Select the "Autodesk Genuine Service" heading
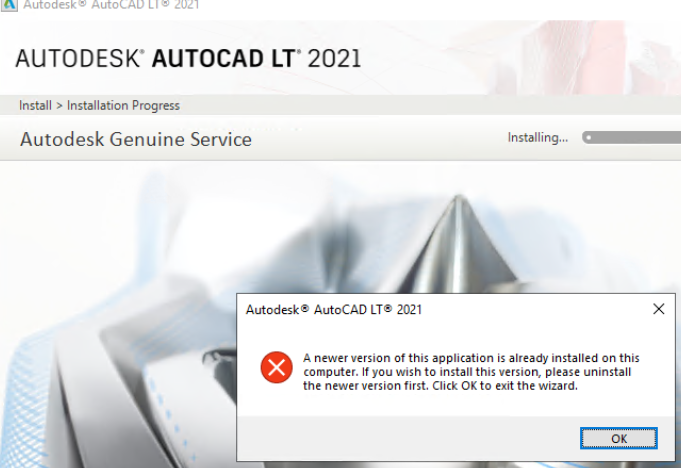 point(136,139)
